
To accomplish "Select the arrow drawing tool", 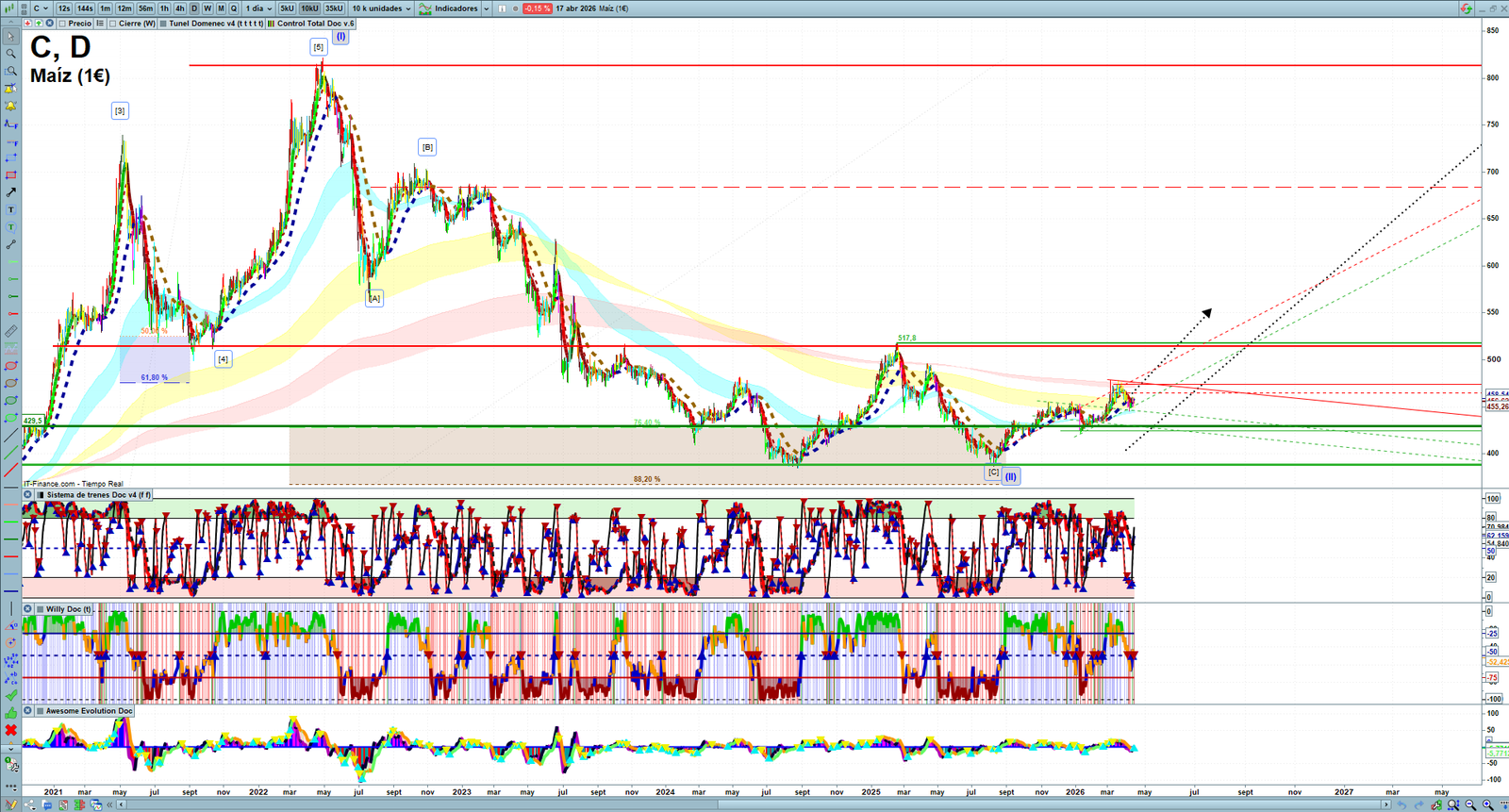I will coord(10,192).
